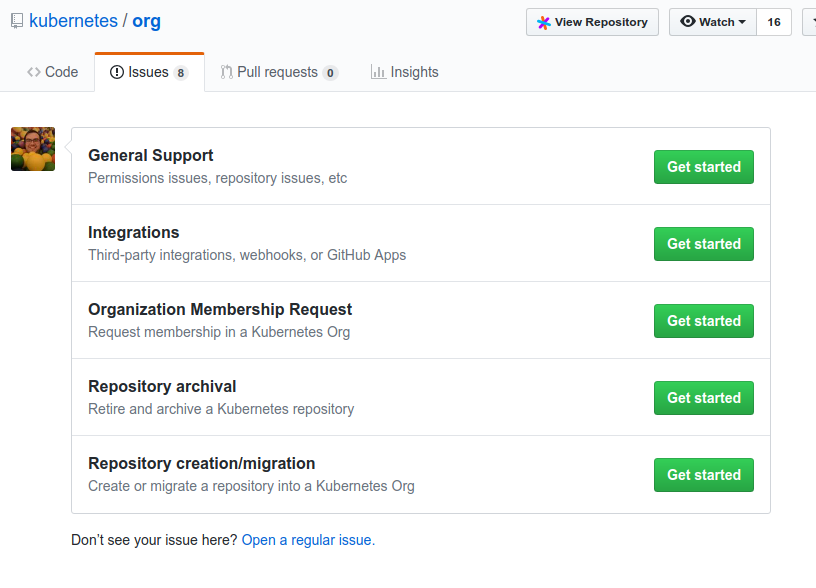816x588 pixels.
Task: Click the Pull requests merge icon
Action: (227, 72)
